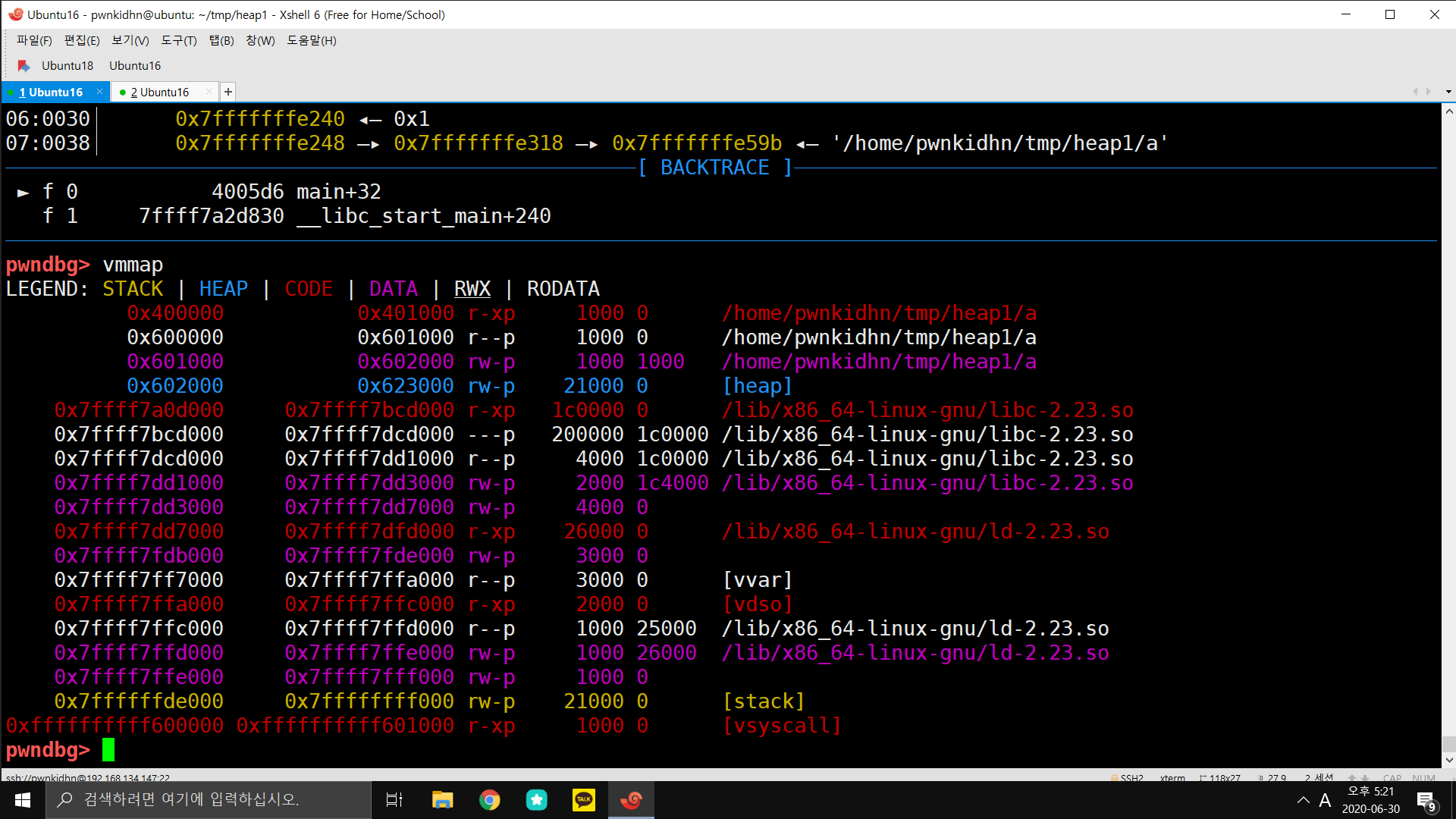Click the ssh://pwnkidhn address in status bar

point(88,778)
